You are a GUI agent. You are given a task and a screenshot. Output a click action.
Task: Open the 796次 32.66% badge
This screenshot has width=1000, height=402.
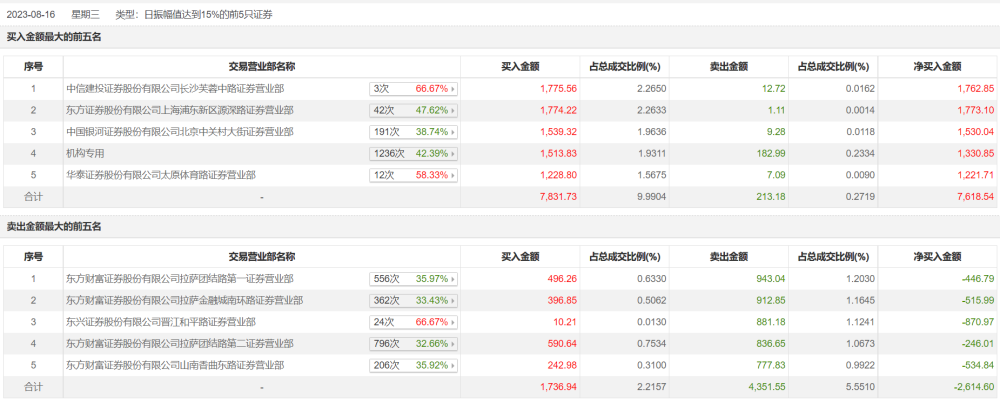413,343
